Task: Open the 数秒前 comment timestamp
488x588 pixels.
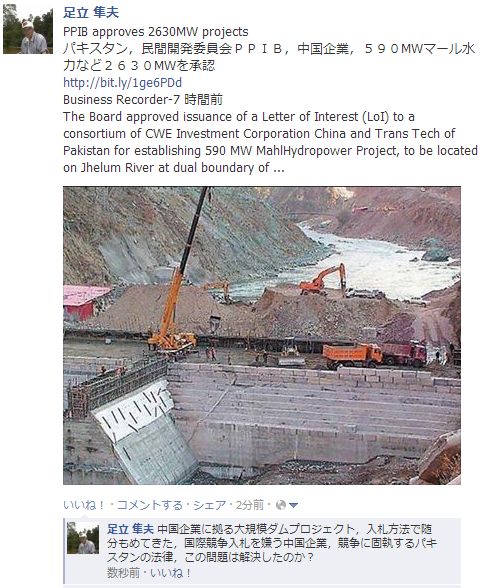Action: pos(123,573)
